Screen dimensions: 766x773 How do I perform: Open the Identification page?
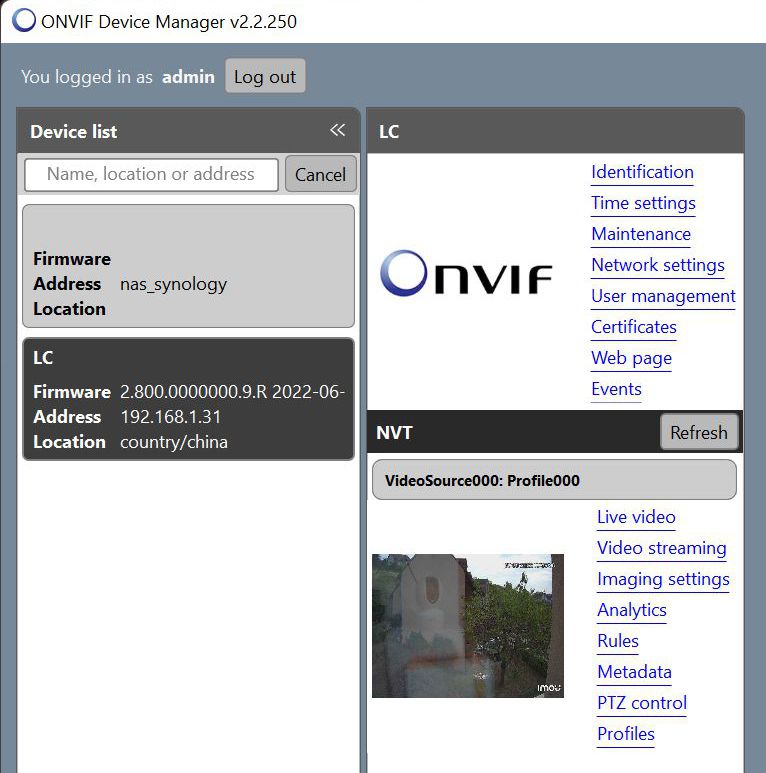[x=642, y=173]
